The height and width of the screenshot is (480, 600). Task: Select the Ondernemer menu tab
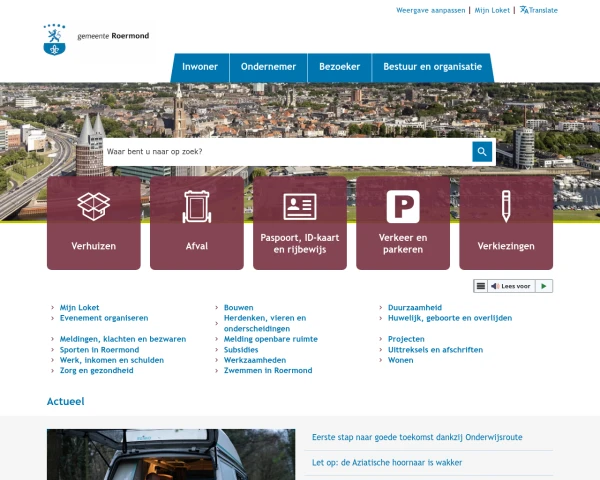268,67
